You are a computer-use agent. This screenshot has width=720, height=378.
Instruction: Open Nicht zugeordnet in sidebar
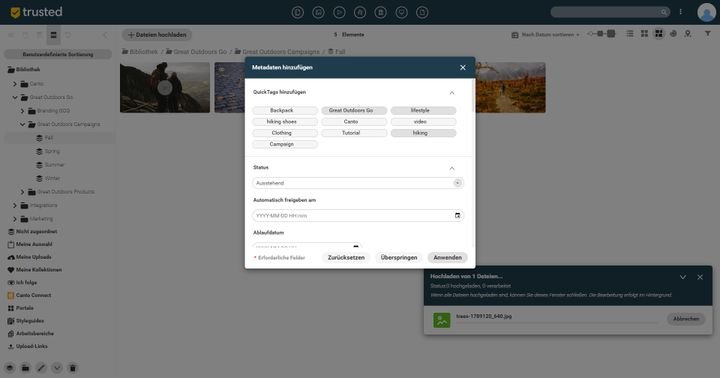pos(33,231)
